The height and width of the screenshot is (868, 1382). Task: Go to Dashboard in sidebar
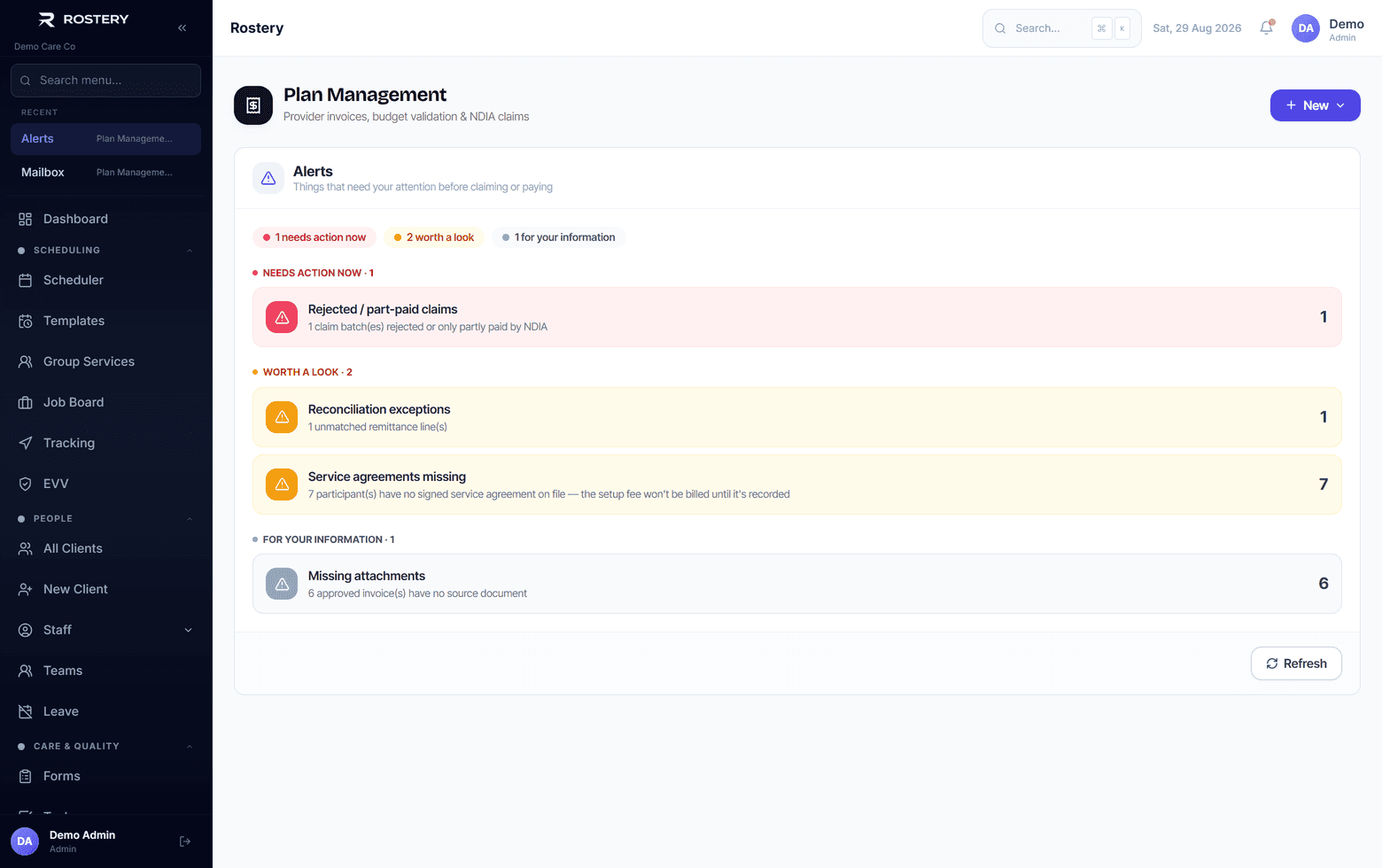[105, 219]
